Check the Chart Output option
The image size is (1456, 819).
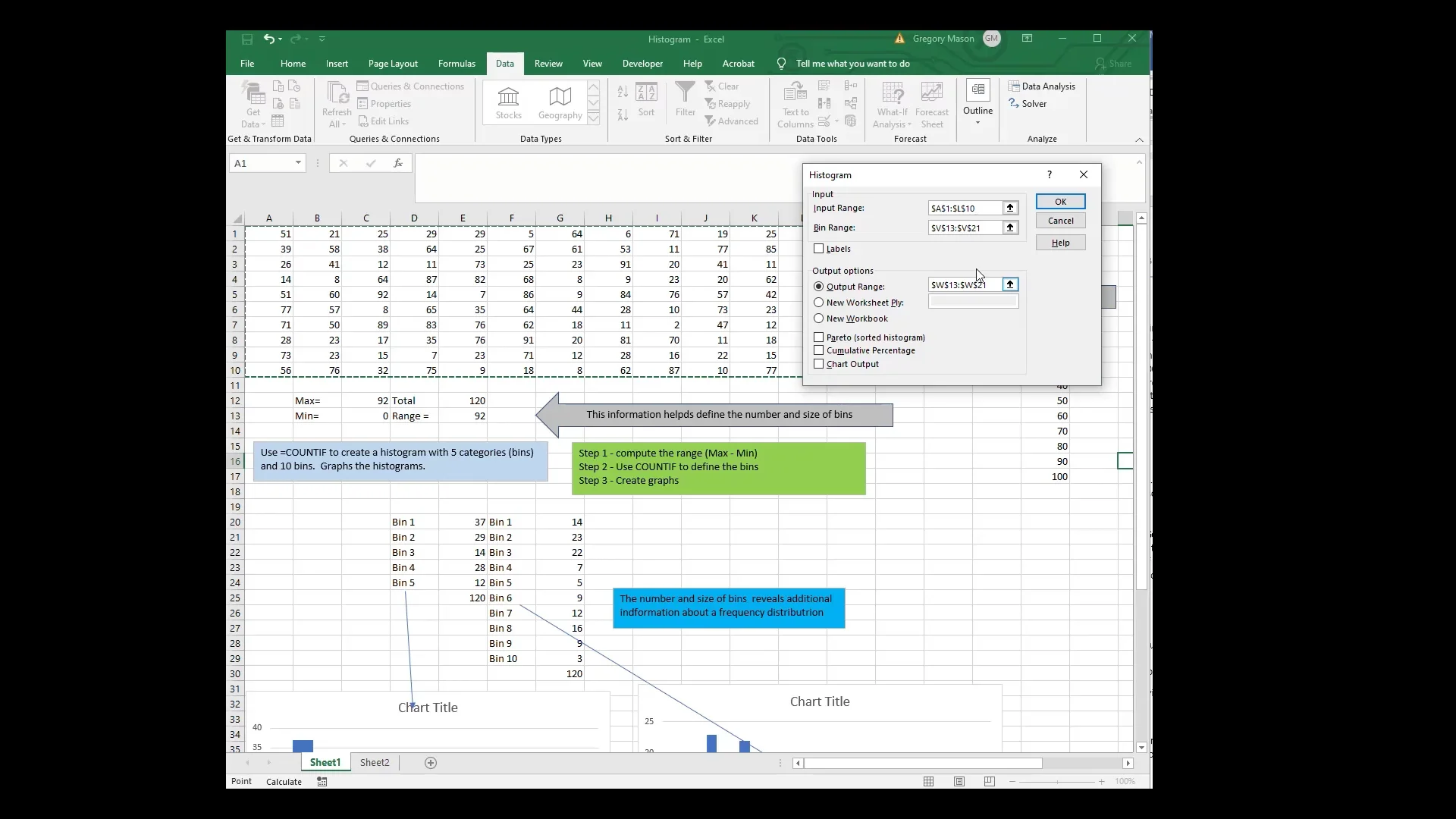tap(820, 364)
